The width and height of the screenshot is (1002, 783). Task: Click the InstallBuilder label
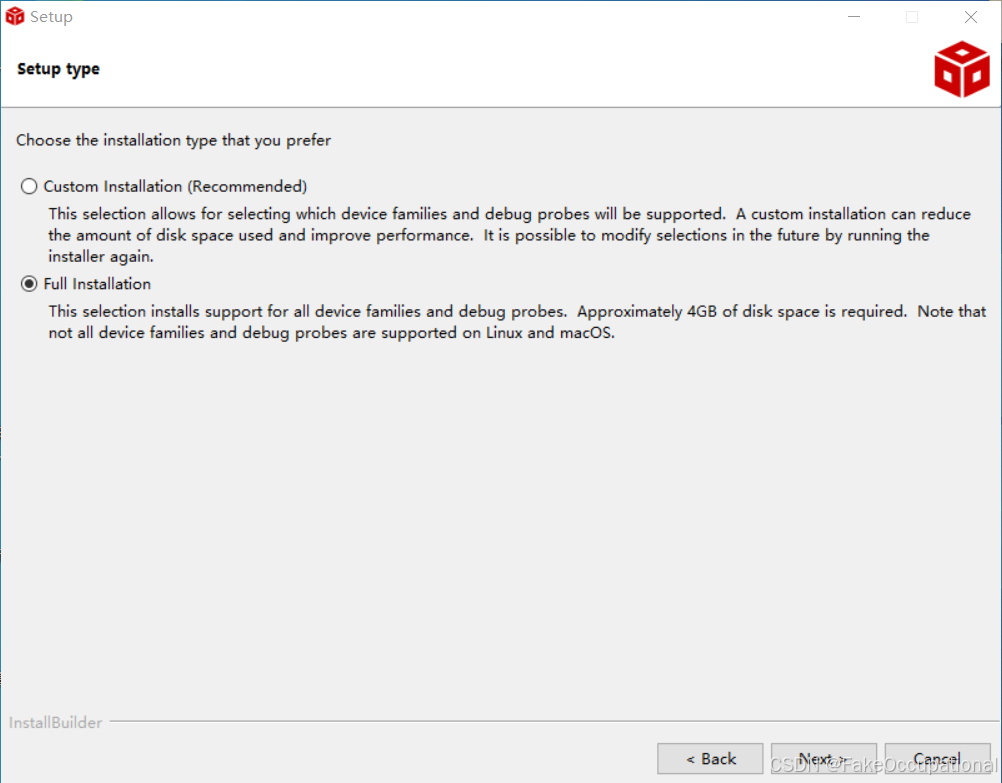56,722
